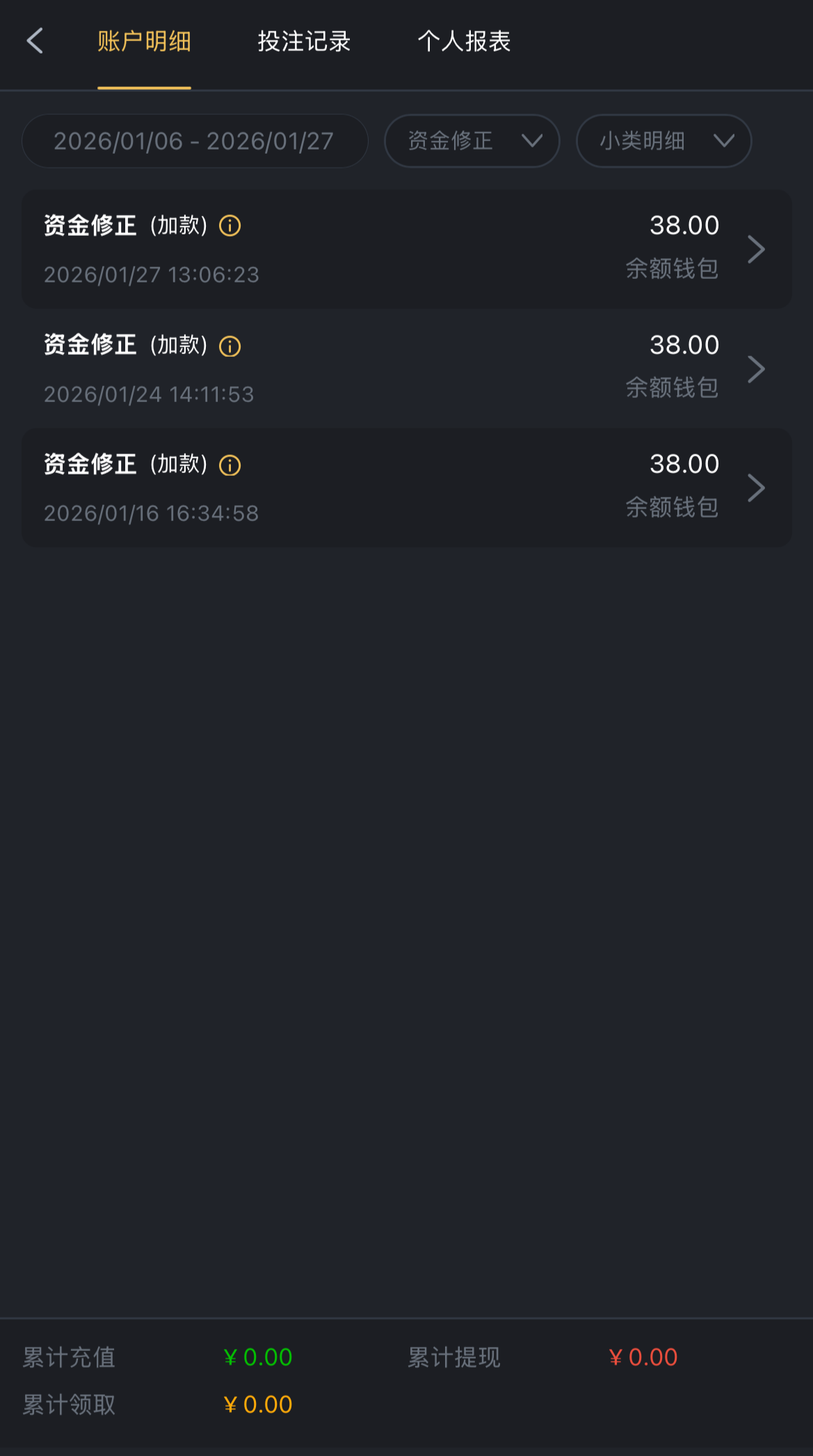Tap the 累计领取 total amount
Screen dimensions: 813x1456
258,1405
